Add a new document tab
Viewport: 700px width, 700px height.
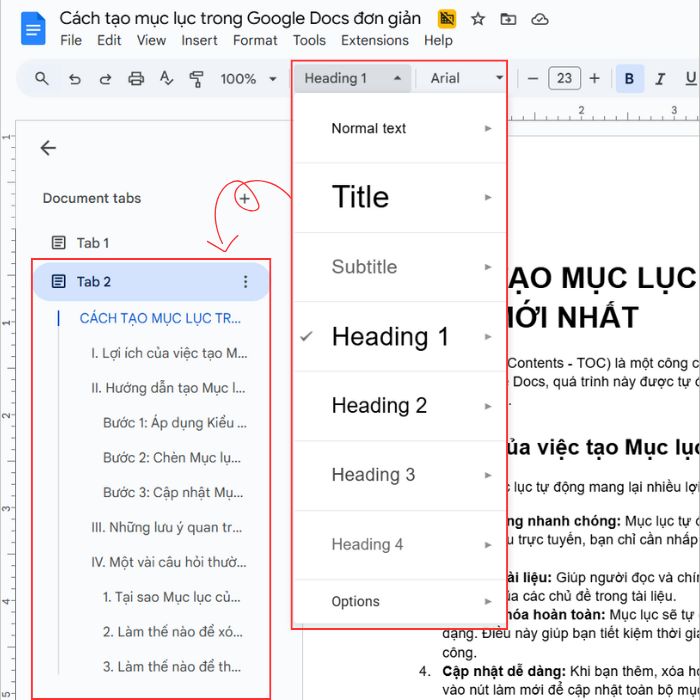[244, 198]
